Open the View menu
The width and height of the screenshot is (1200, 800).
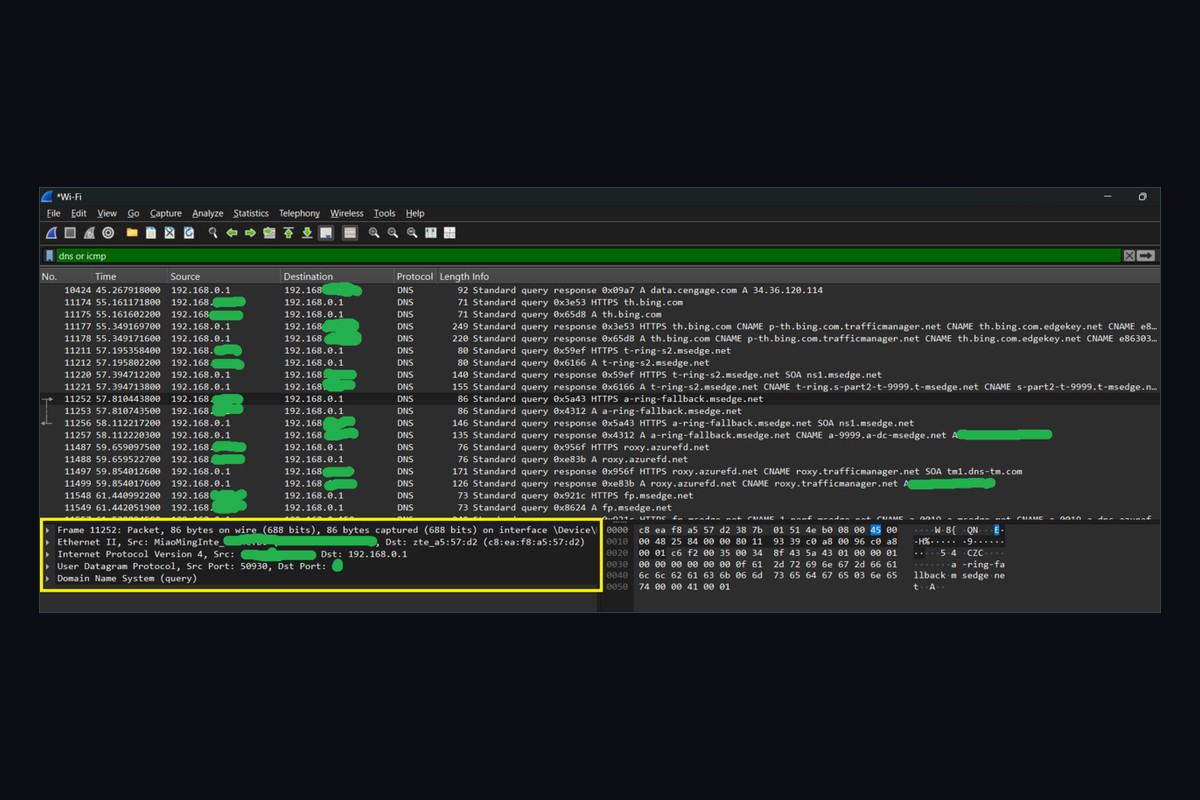tap(107, 213)
